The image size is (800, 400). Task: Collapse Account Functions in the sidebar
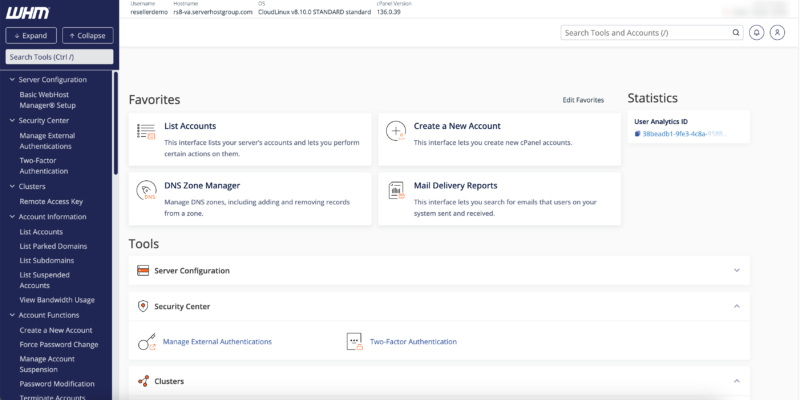coord(13,315)
